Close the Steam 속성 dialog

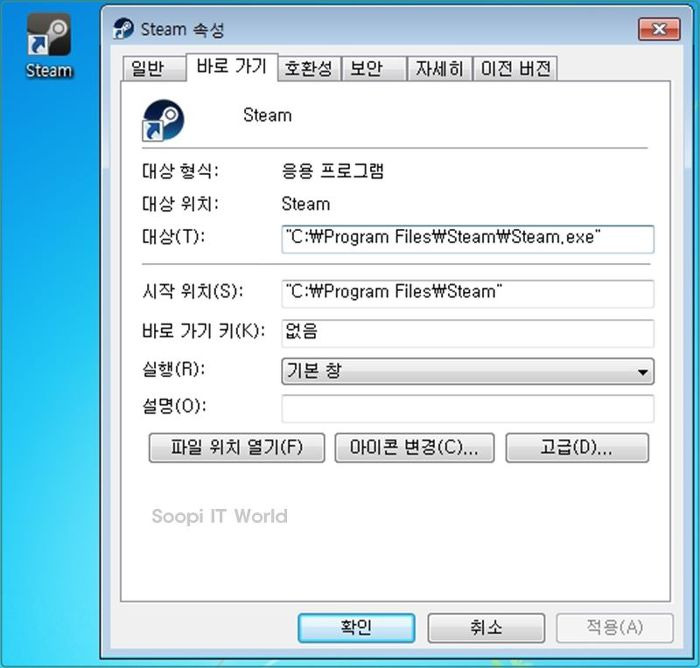(x=659, y=29)
